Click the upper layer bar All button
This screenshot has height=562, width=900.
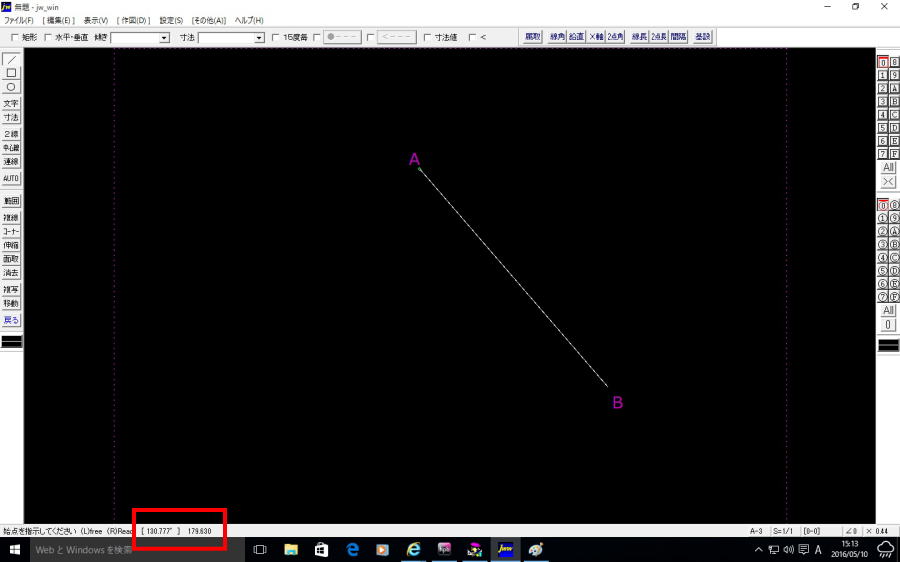click(x=889, y=168)
